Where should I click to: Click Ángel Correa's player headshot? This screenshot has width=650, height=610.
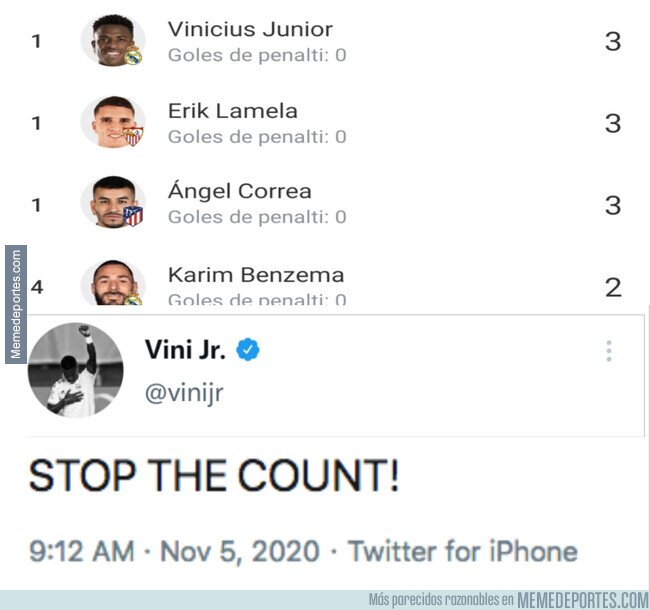[109, 202]
